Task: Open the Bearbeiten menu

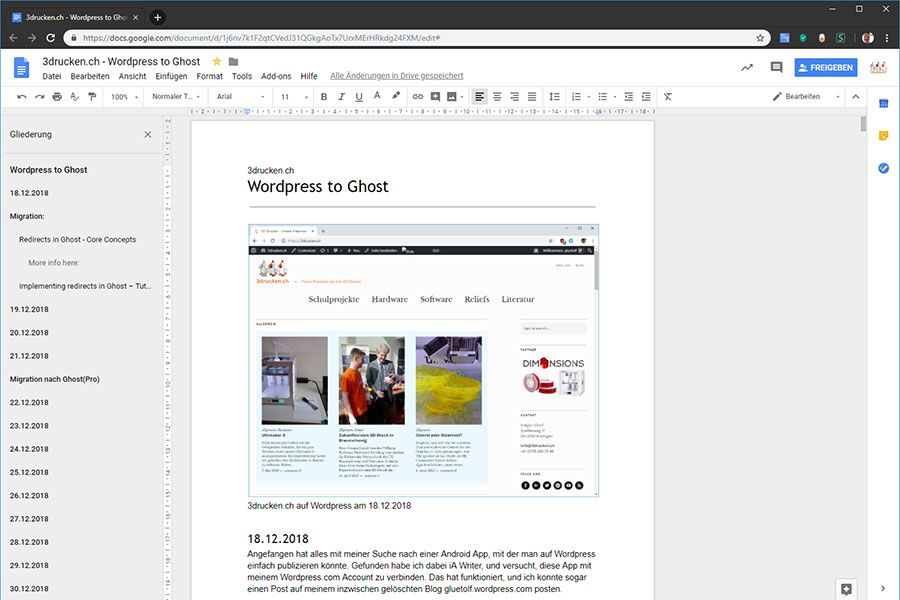Action: click(90, 76)
